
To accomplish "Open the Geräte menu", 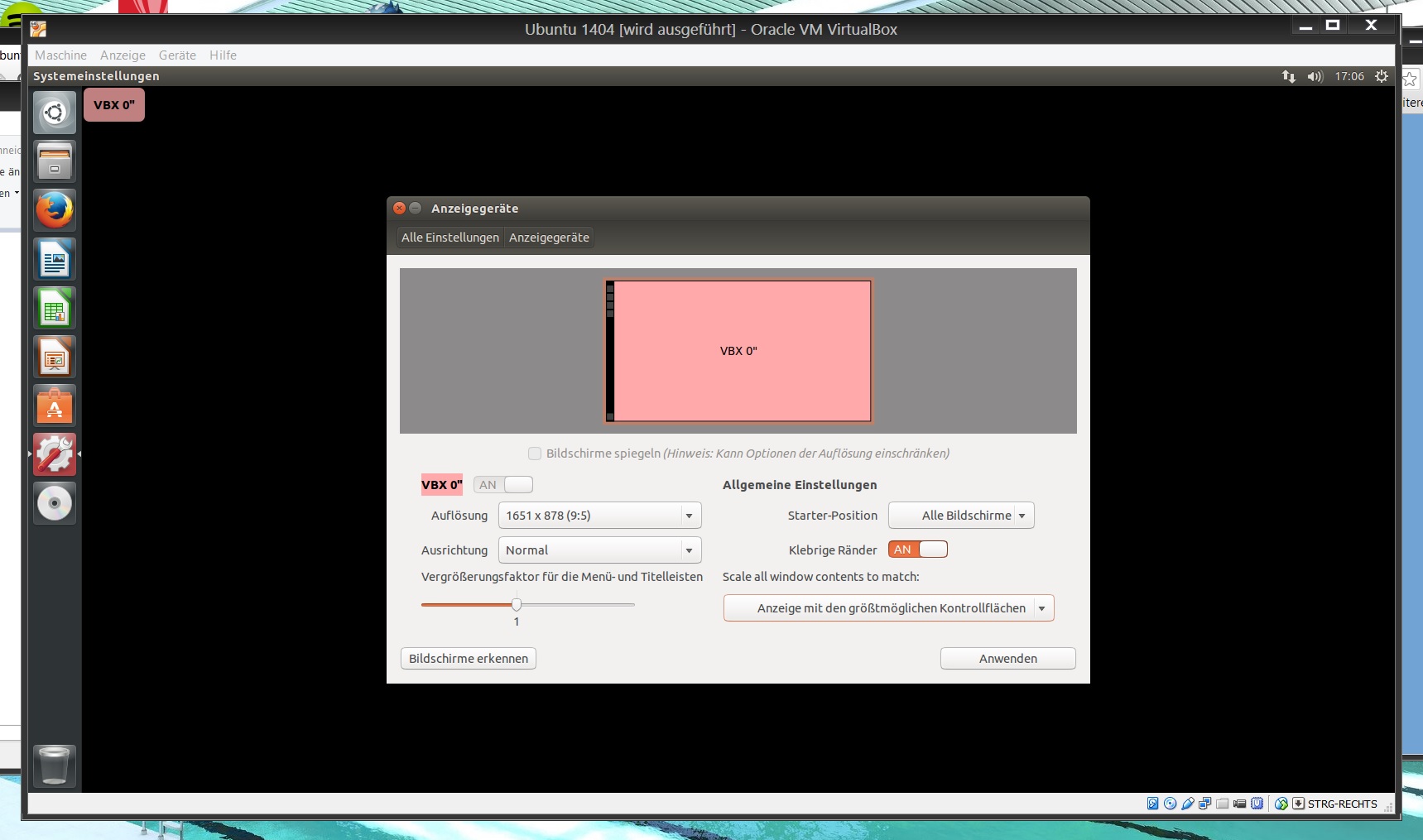I will [x=177, y=55].
